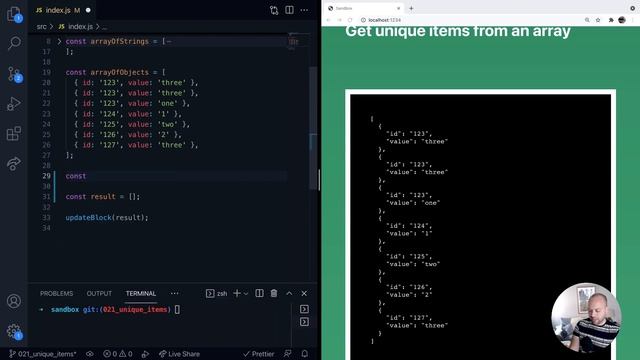640x360 pixels.
Task: Close the terminal panel
Action: click(304, 293)
